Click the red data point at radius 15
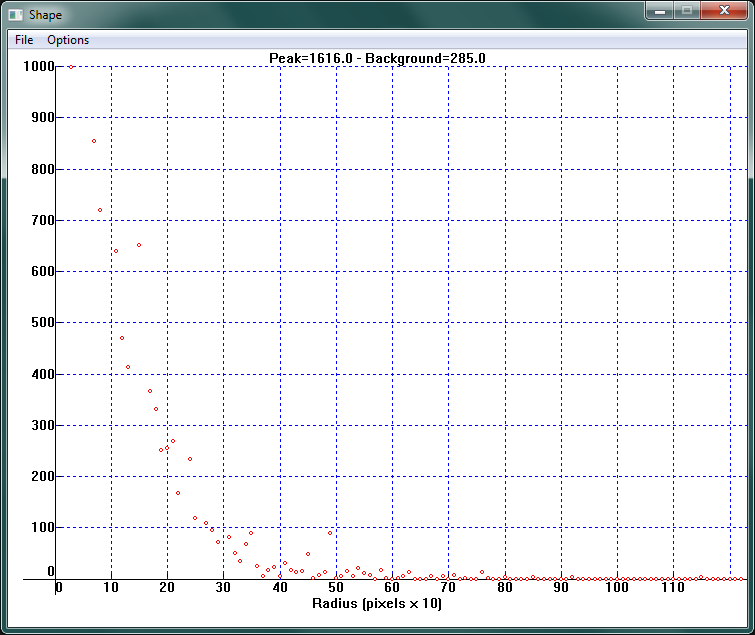Screen dimensions: 755x635 [139, 245]
